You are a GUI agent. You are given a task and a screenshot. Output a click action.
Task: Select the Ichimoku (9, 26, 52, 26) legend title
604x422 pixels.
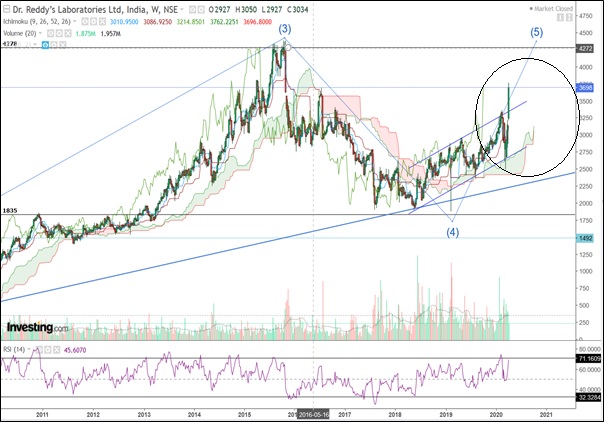click(x=37, y=22)
